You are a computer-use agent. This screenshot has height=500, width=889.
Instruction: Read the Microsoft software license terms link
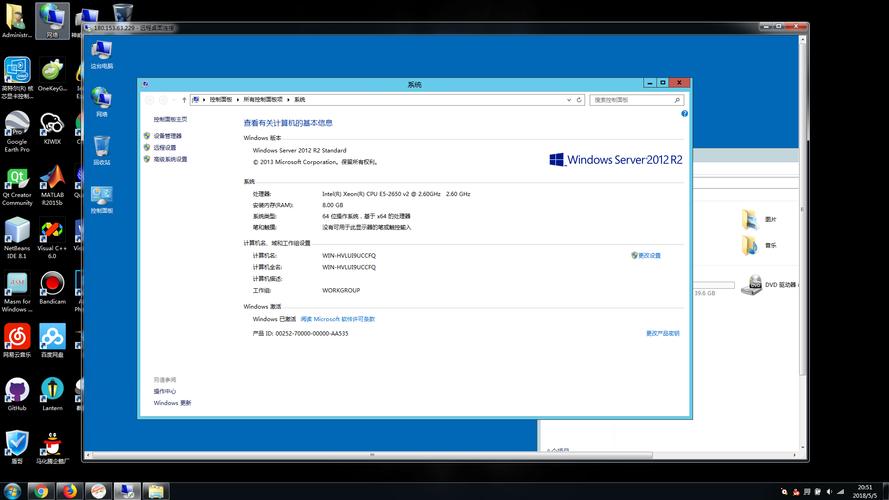coord(337,319)
